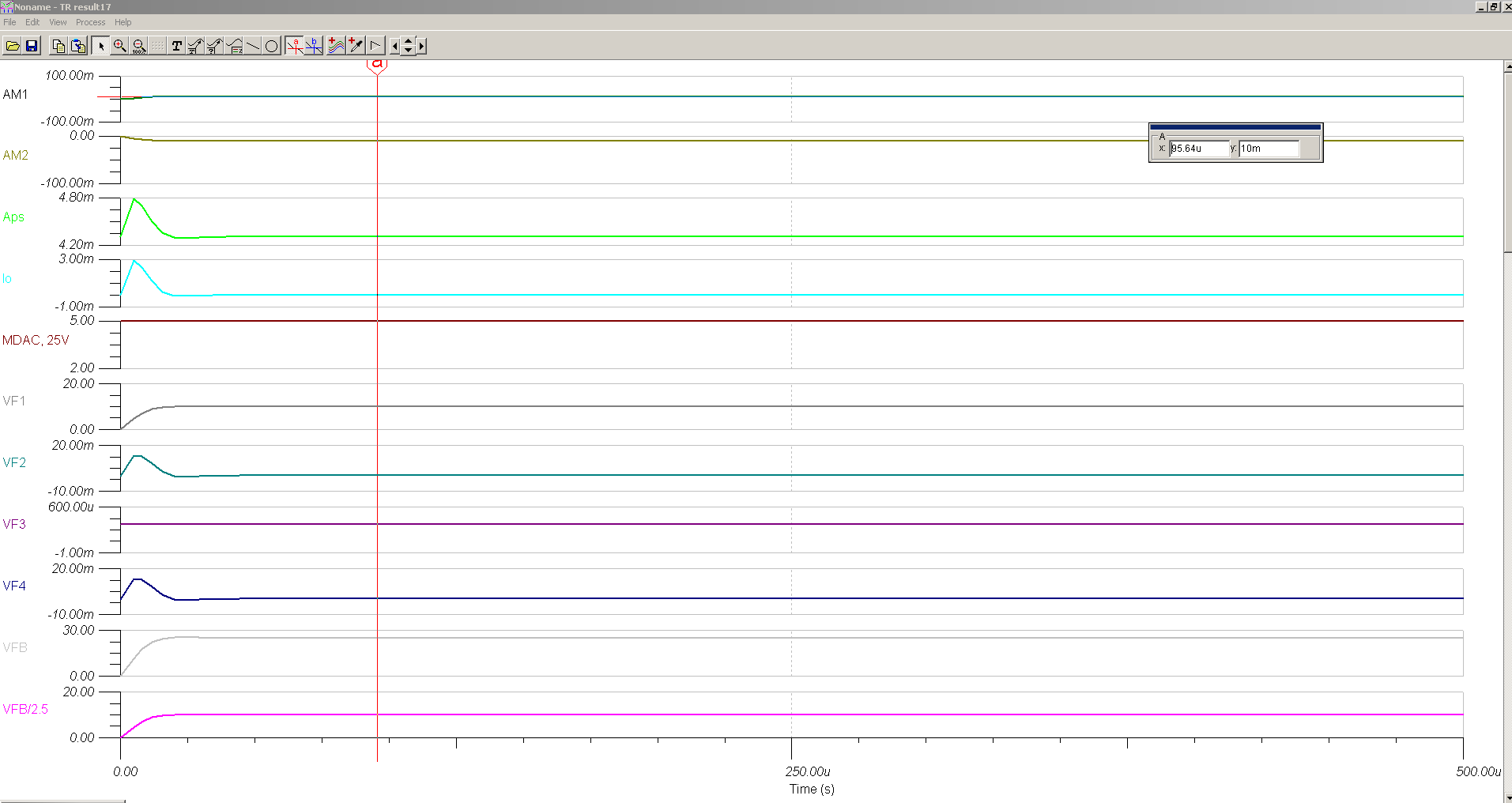Open the Edit menu
The height and width of the screenshot is (803, 1512).
coord(32,22)
